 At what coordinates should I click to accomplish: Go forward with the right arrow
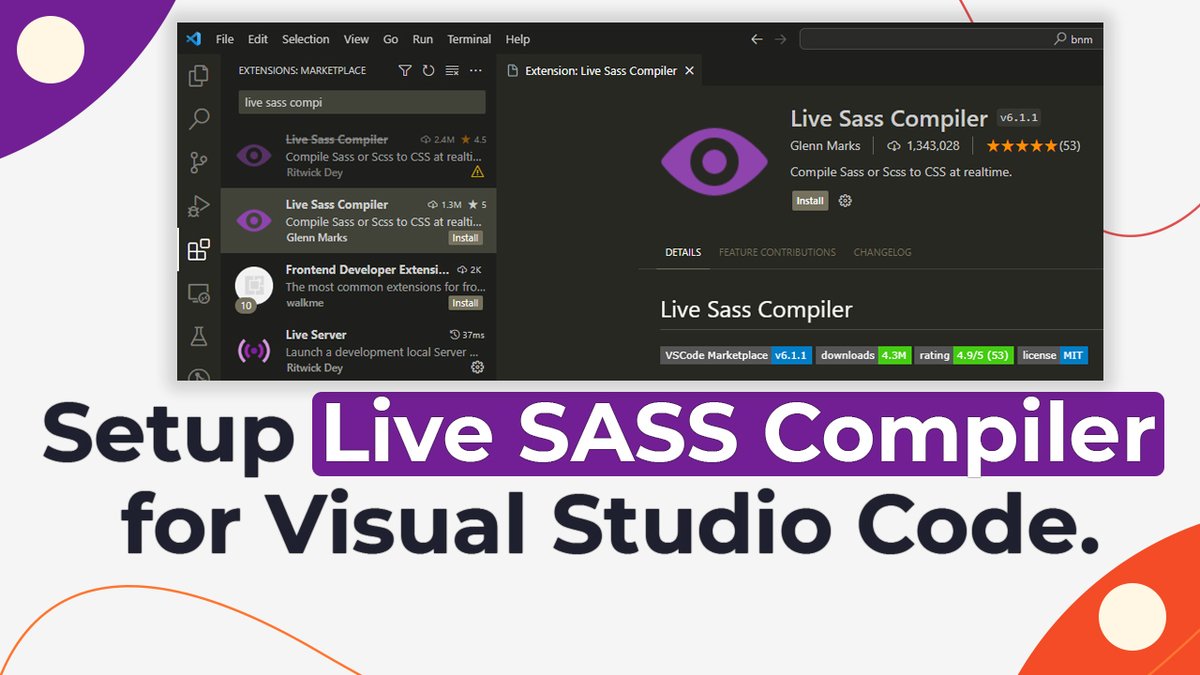(780, 39)
